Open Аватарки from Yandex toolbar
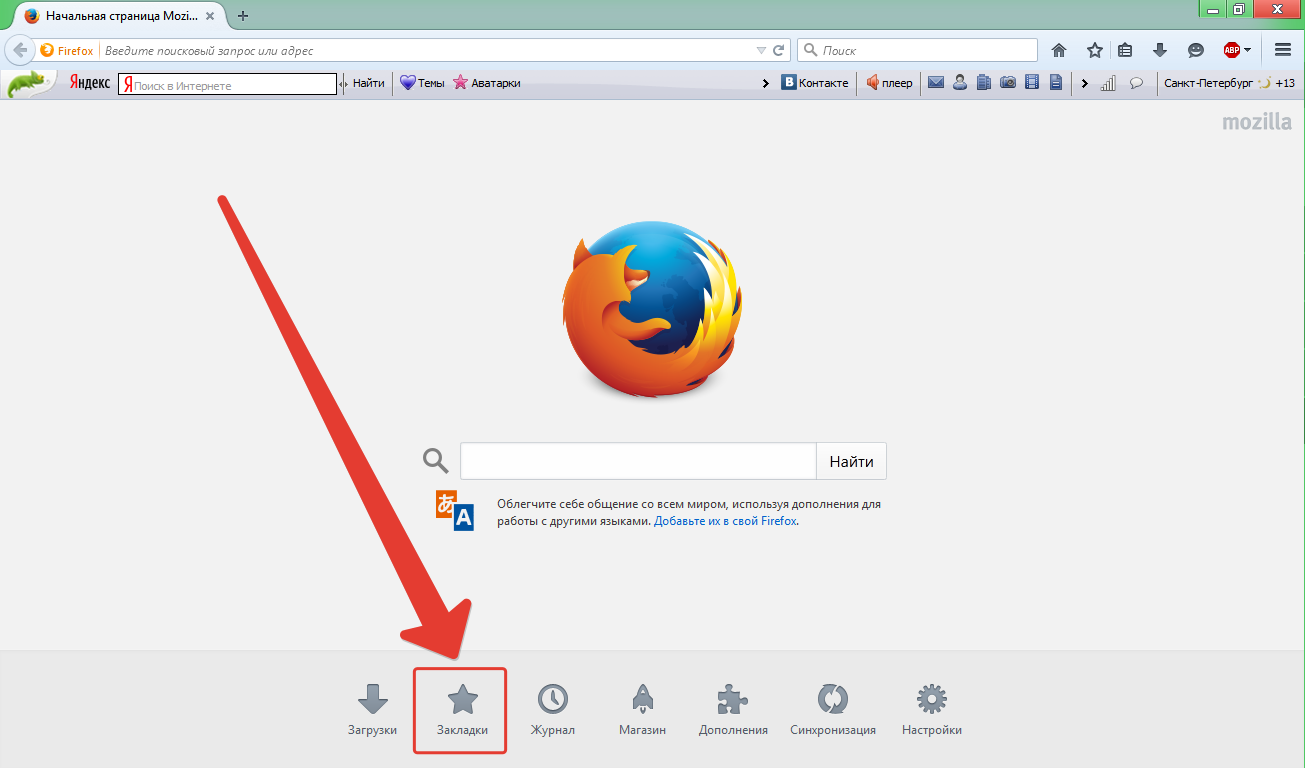This screenshot has height=768, width=1305. pos(487,83)
